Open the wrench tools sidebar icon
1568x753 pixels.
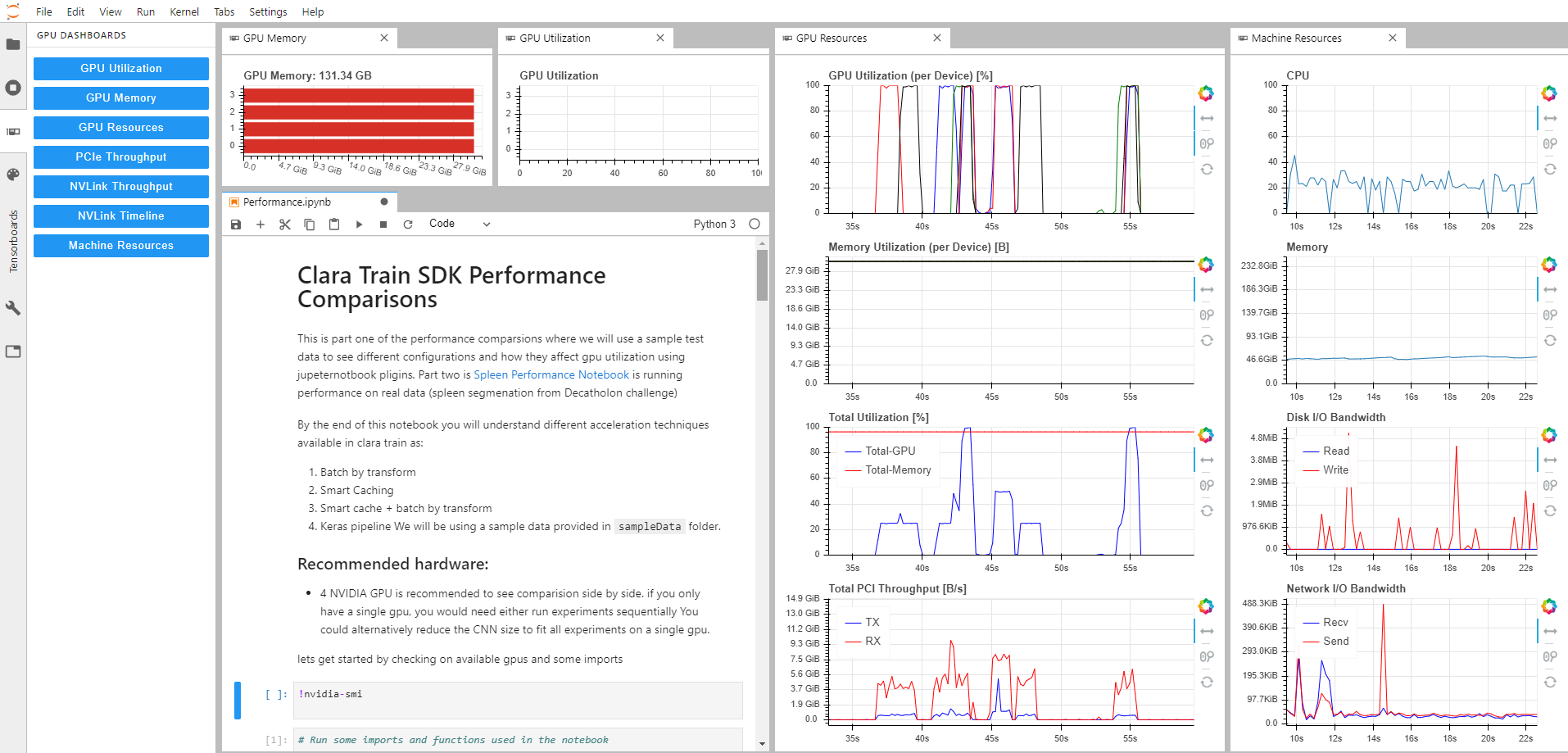pyautogui.click(x=13, y=308)
